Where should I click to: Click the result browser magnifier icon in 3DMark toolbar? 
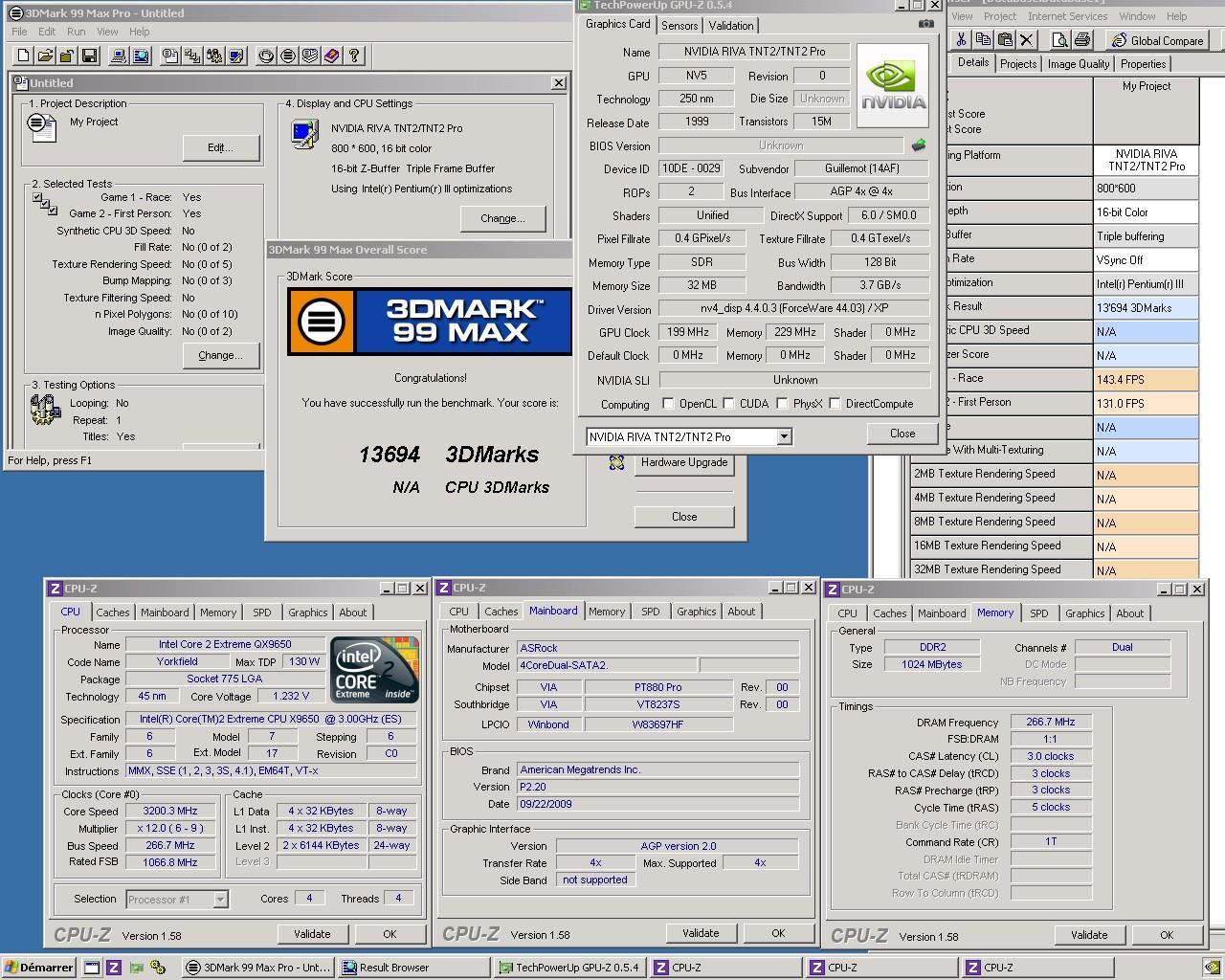click(141, 56)
